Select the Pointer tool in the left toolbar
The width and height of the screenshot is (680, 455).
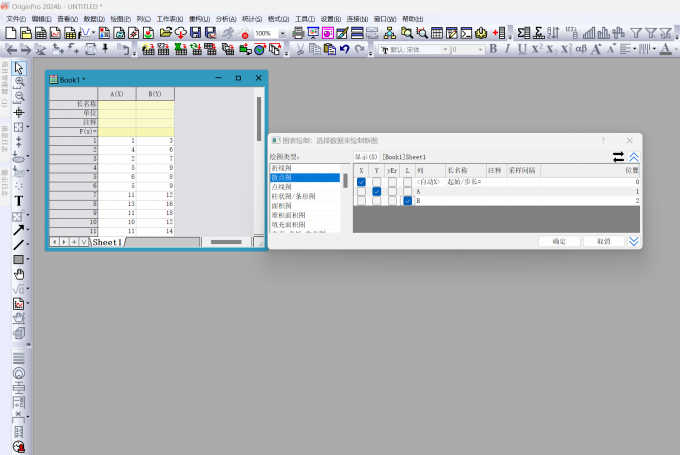pyautogui.click(x=19, y=68)
